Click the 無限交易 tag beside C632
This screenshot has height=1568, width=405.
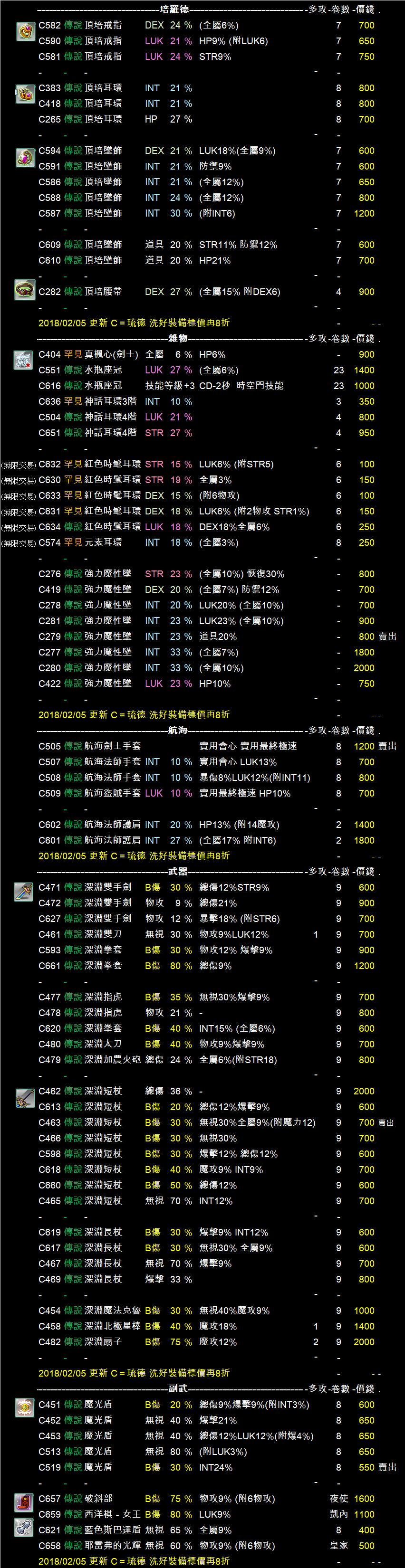pos(18,465)
